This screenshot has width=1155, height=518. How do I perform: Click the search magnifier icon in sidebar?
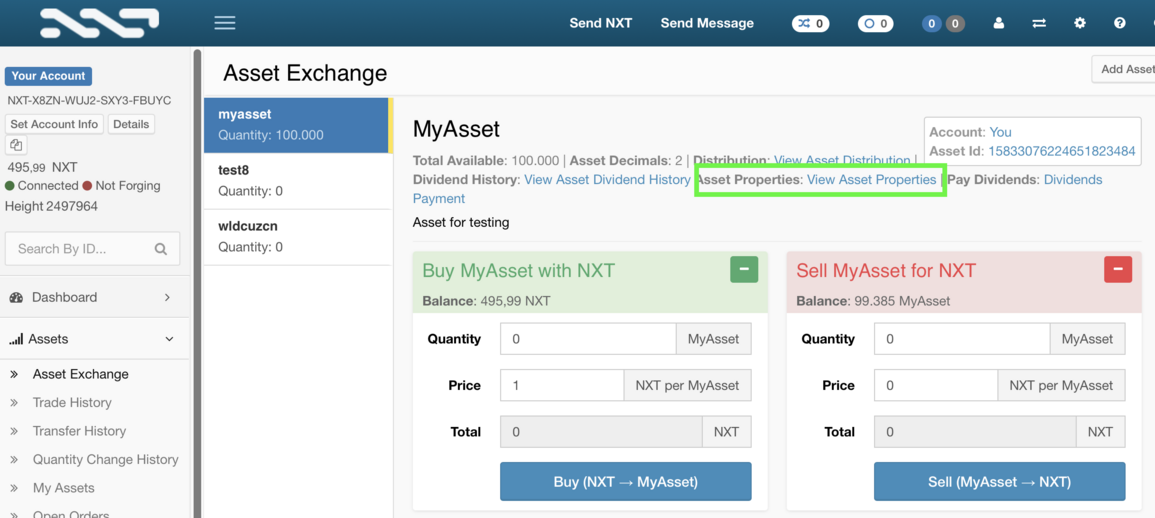click(x=161, y=249)
